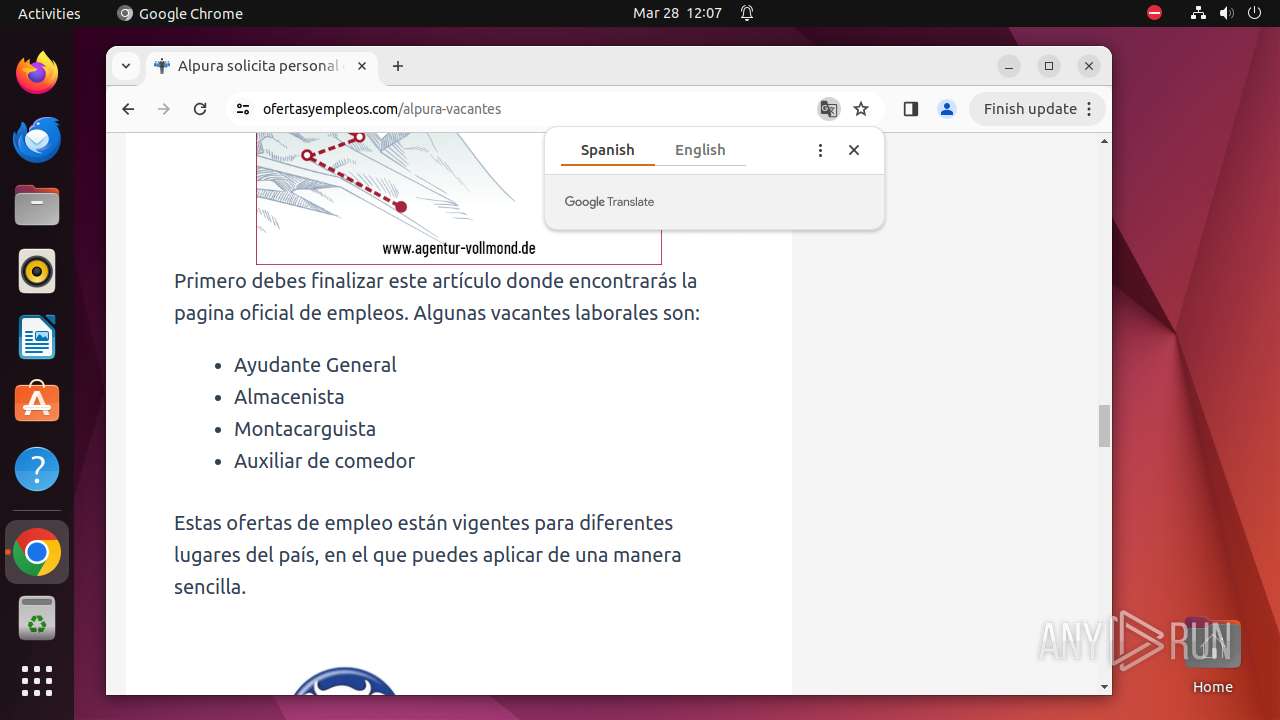Click the Finish update button
The width and height of the screenshot is (1280, 720).
pyautogui.click(x=1038, y=109)
